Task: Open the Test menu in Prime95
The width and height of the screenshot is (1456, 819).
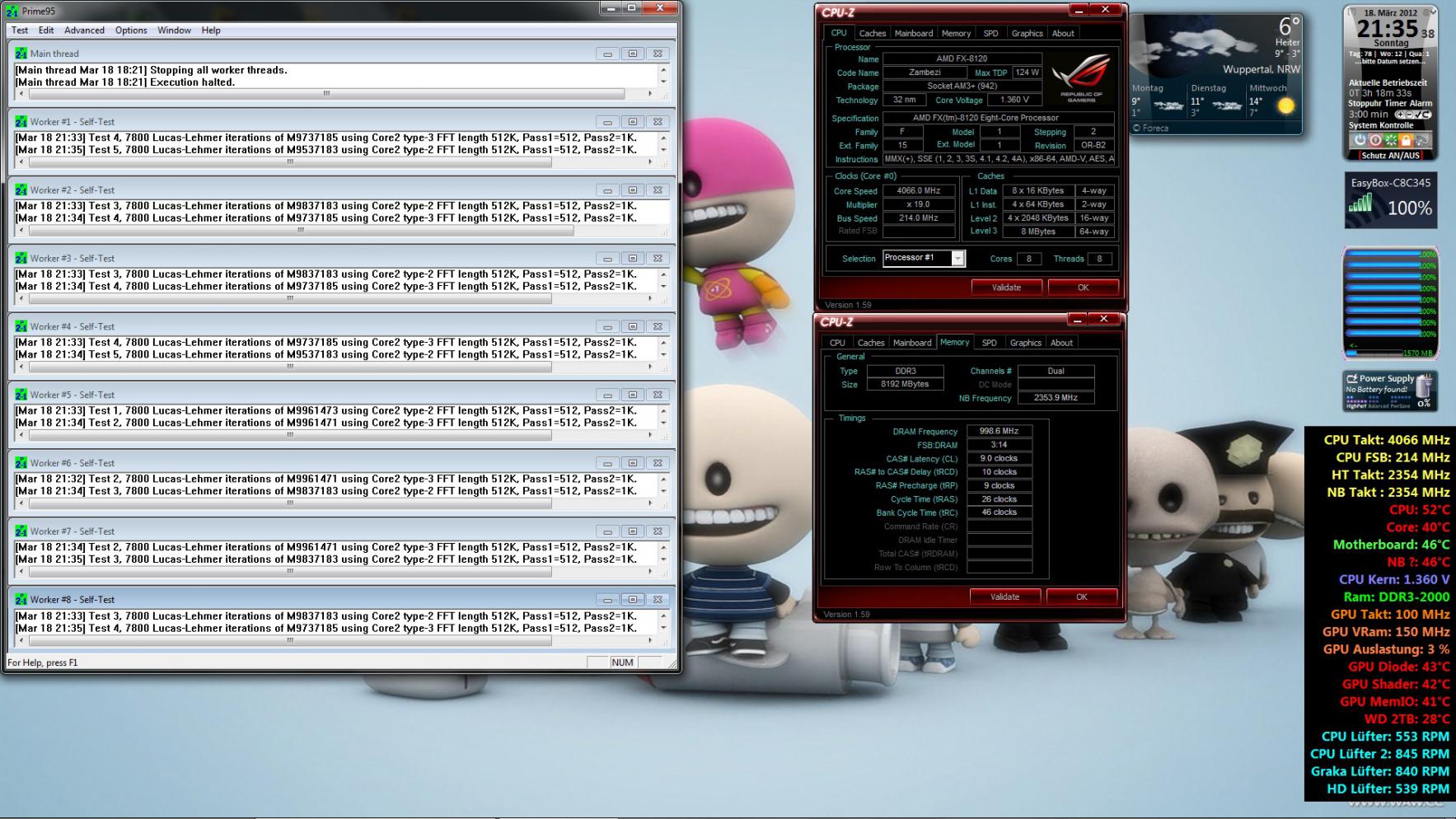Action: (20, 30)
